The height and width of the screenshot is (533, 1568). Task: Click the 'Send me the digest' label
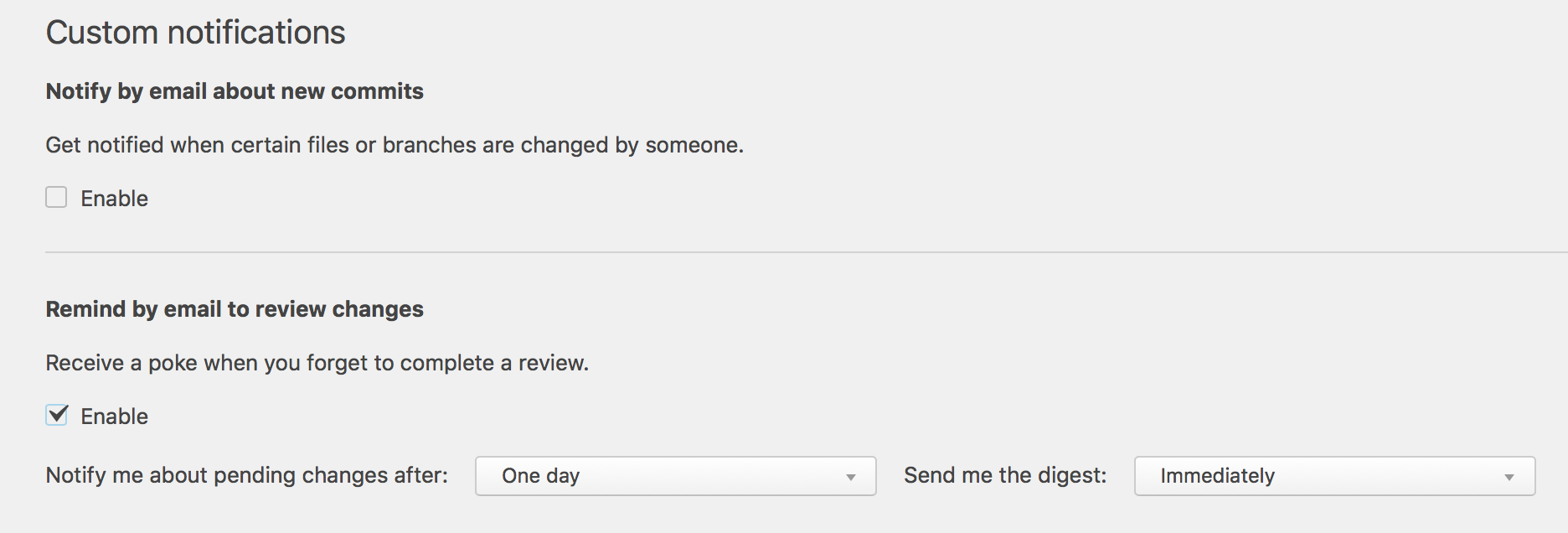[1005, 475]
